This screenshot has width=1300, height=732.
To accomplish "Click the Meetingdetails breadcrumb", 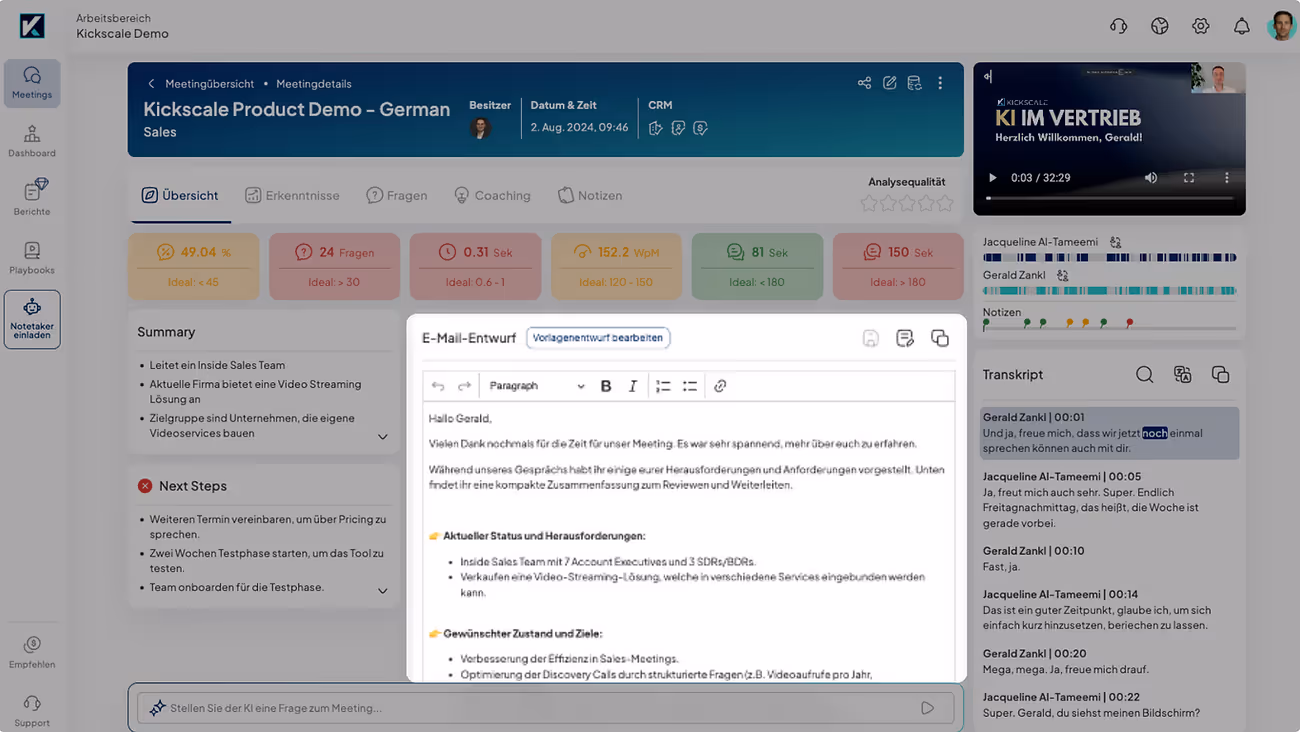I will (x=314, y=84).
